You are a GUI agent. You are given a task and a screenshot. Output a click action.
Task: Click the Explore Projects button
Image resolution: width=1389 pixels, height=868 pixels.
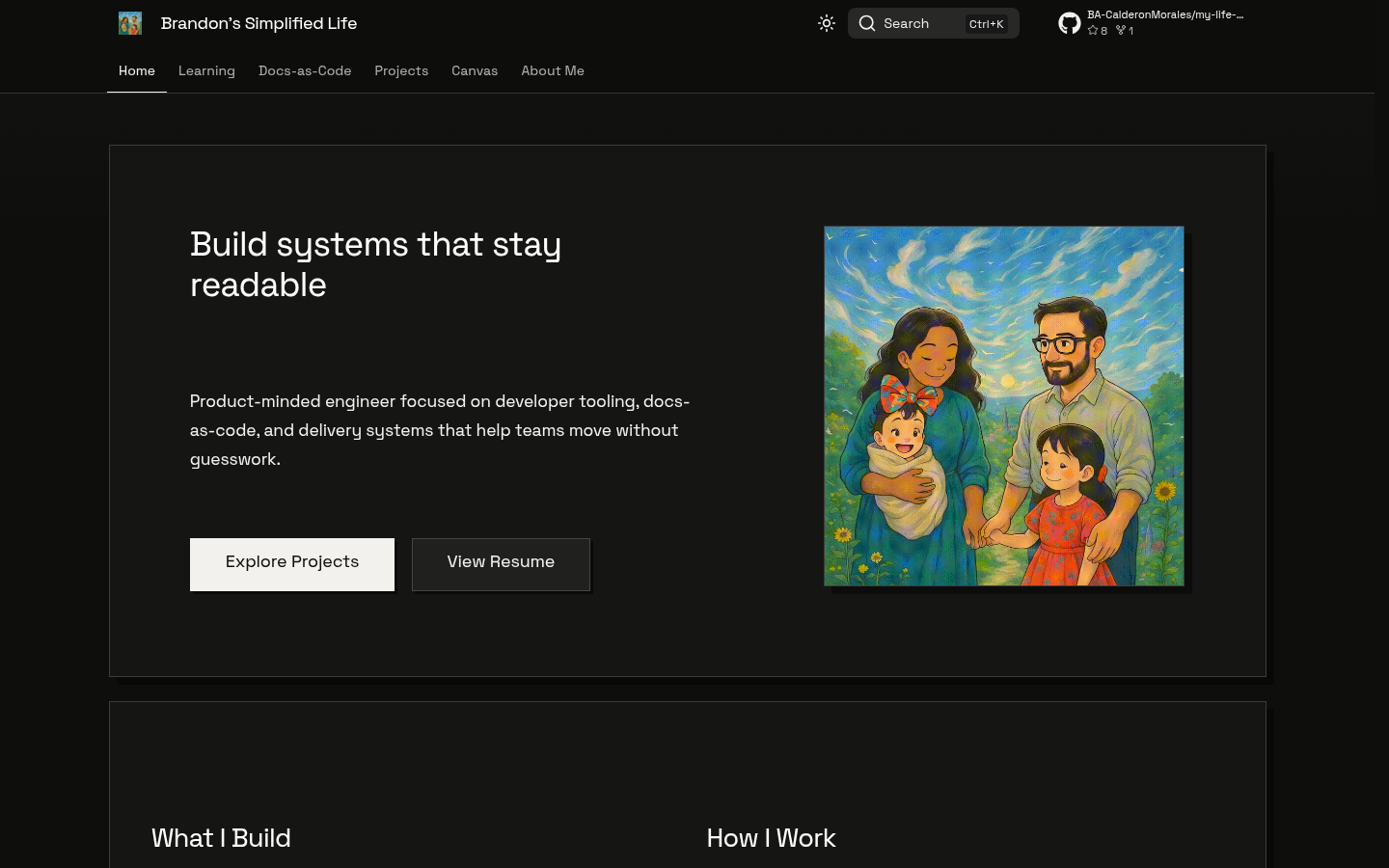coord(292,564)
